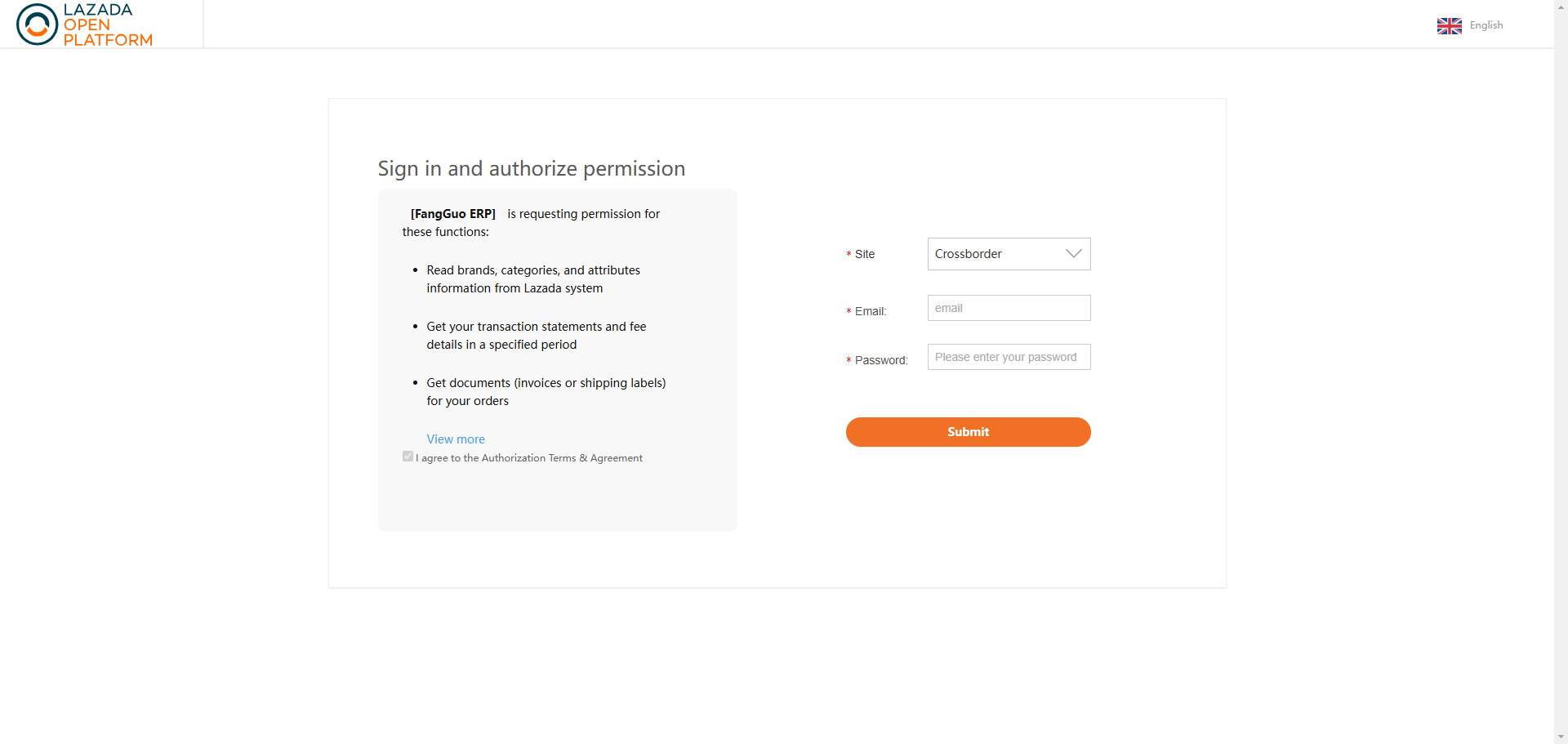Screen dimensions: 1568x744
Task: Click the UK flag icon
Action: click(x=1449, y=25)
